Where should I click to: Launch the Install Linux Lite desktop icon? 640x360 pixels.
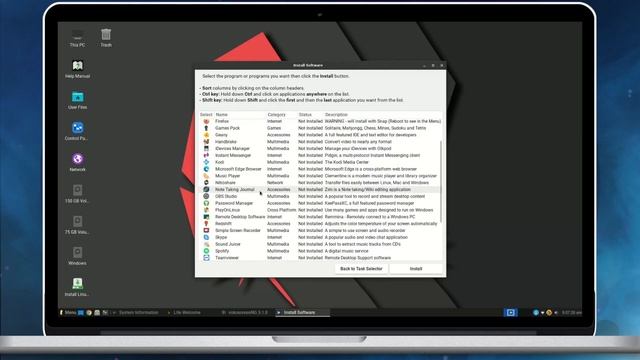77,287
